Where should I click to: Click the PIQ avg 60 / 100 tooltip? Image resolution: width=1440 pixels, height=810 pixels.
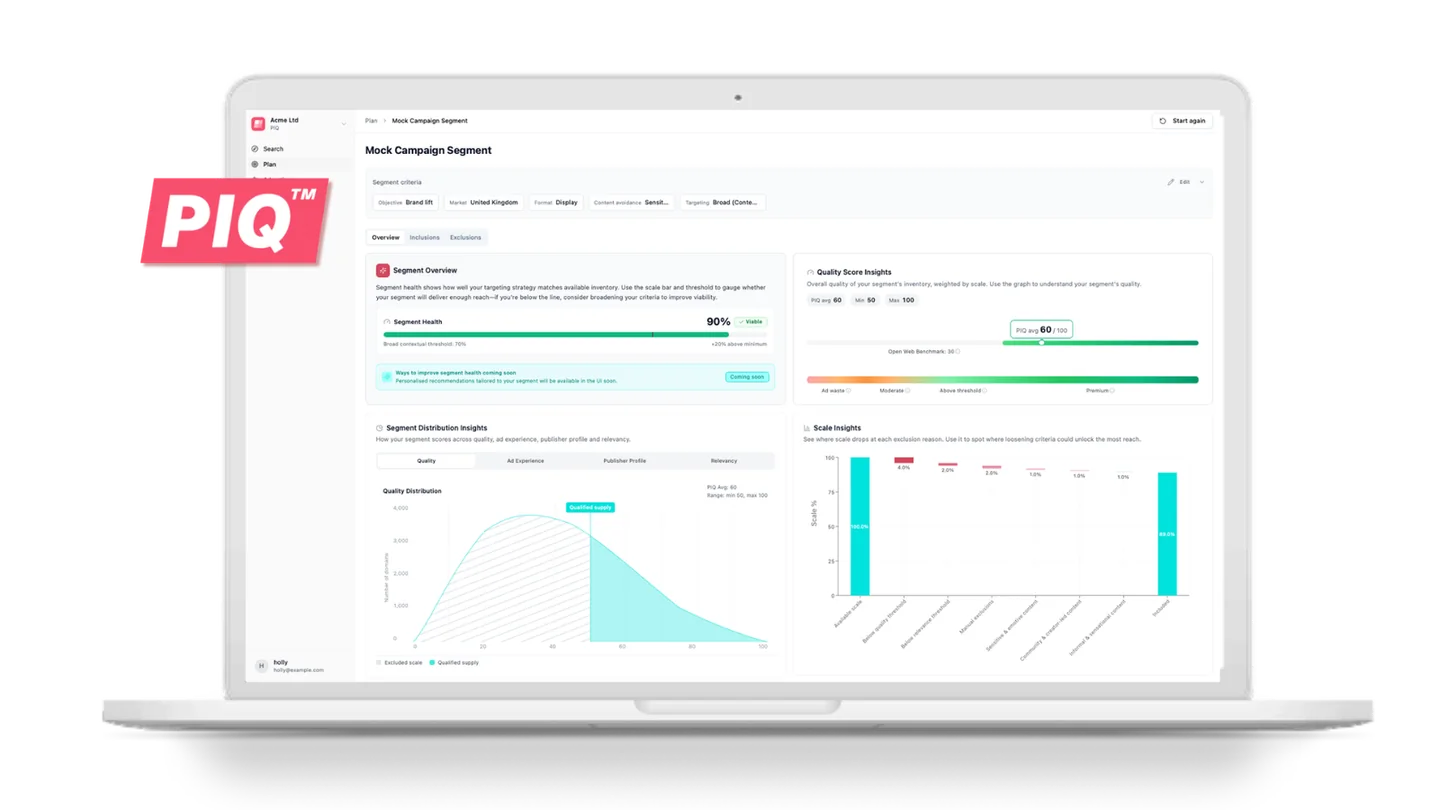pyautogui.click(x=1042, y=329)
